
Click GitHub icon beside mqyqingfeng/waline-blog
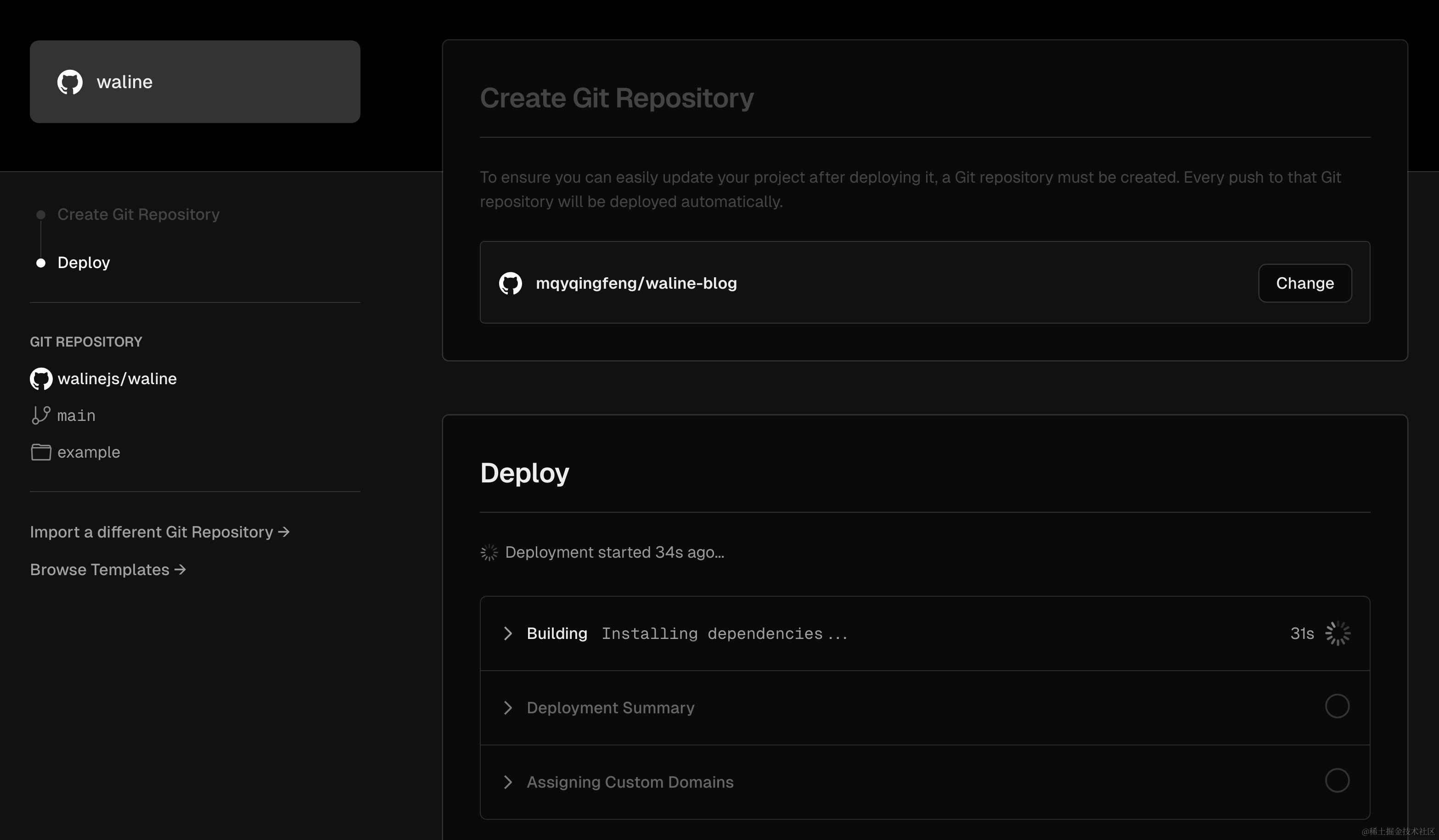[x=510, y=283]
